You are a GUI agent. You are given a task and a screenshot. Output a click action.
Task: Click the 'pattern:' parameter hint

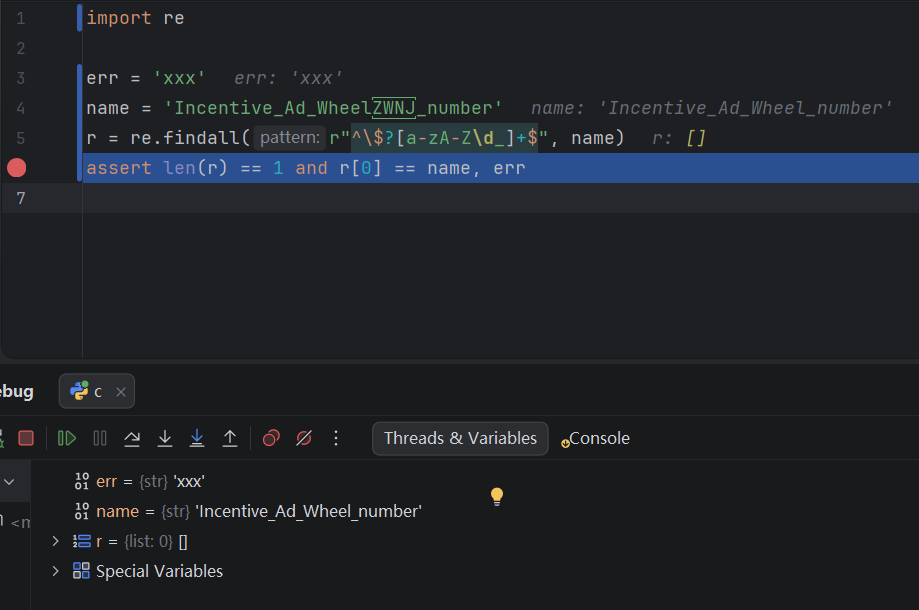290,138
